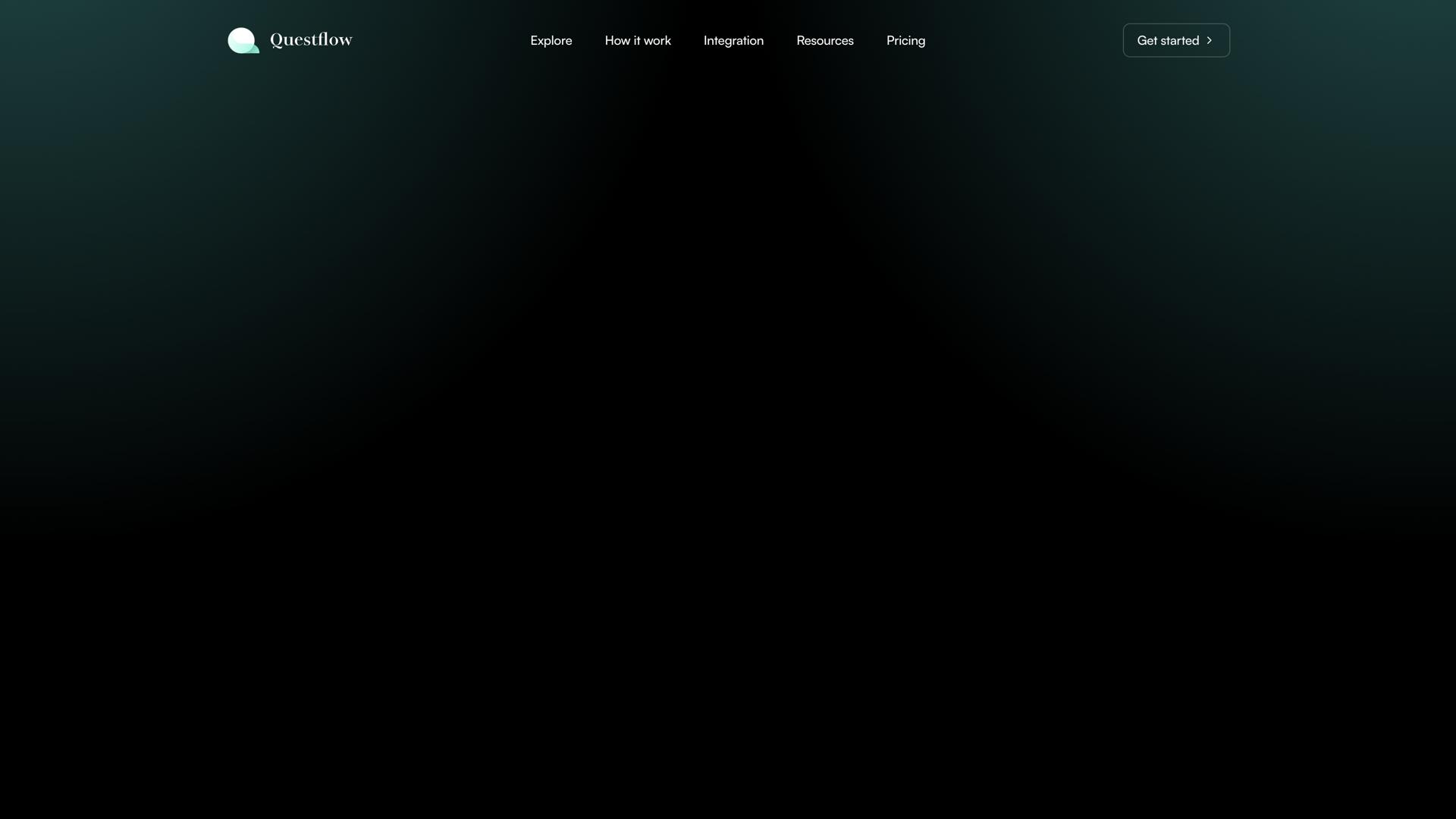Return home via the white-green bubble logo
The image size is (1456, 819).
click(x=243, y=40)
